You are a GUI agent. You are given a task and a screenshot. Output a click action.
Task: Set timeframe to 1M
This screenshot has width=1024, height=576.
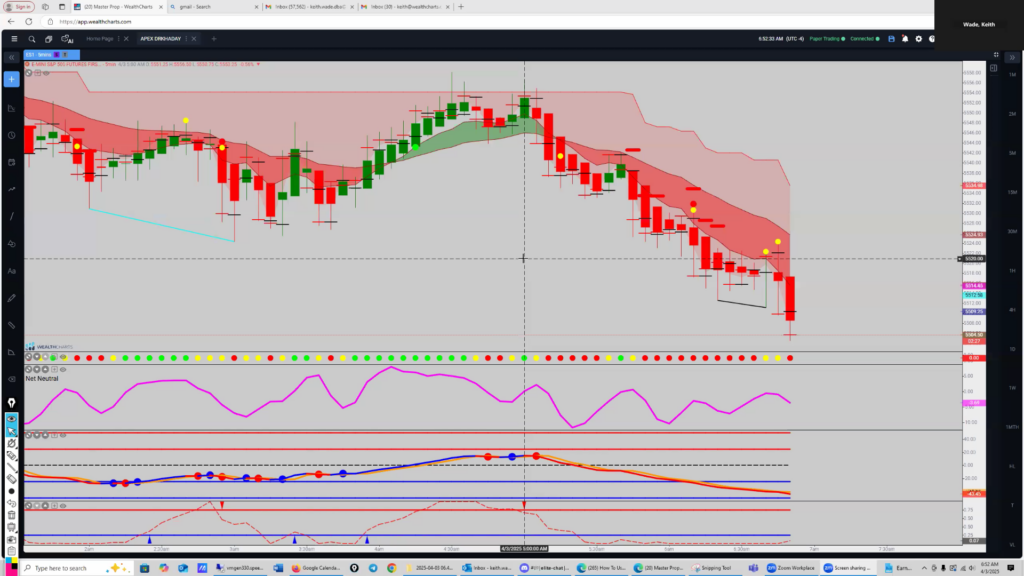(1012, 74)
